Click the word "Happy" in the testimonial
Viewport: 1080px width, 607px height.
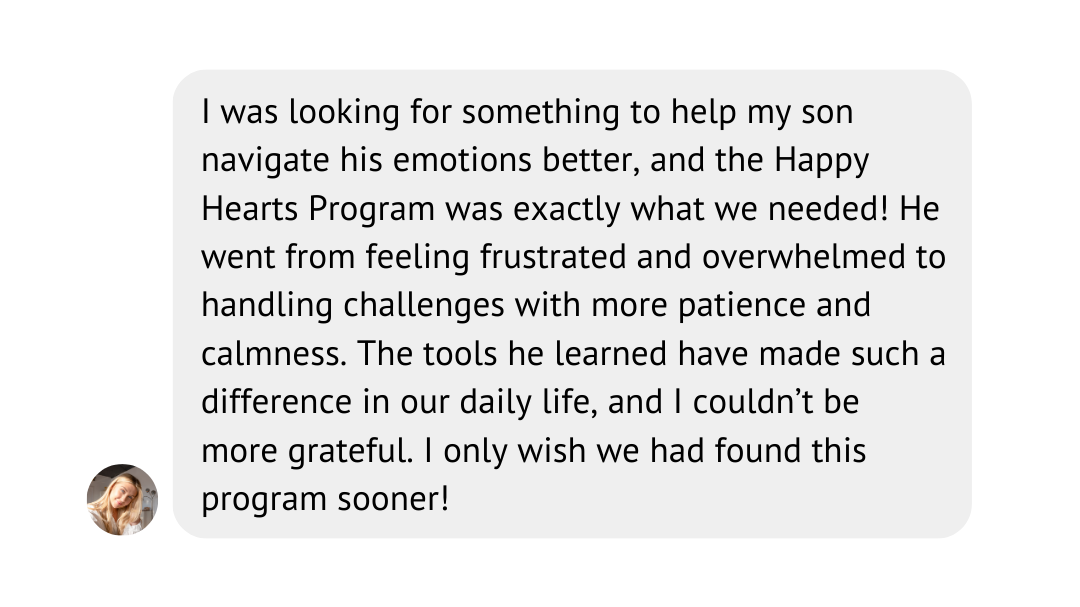tap(822, 161)
